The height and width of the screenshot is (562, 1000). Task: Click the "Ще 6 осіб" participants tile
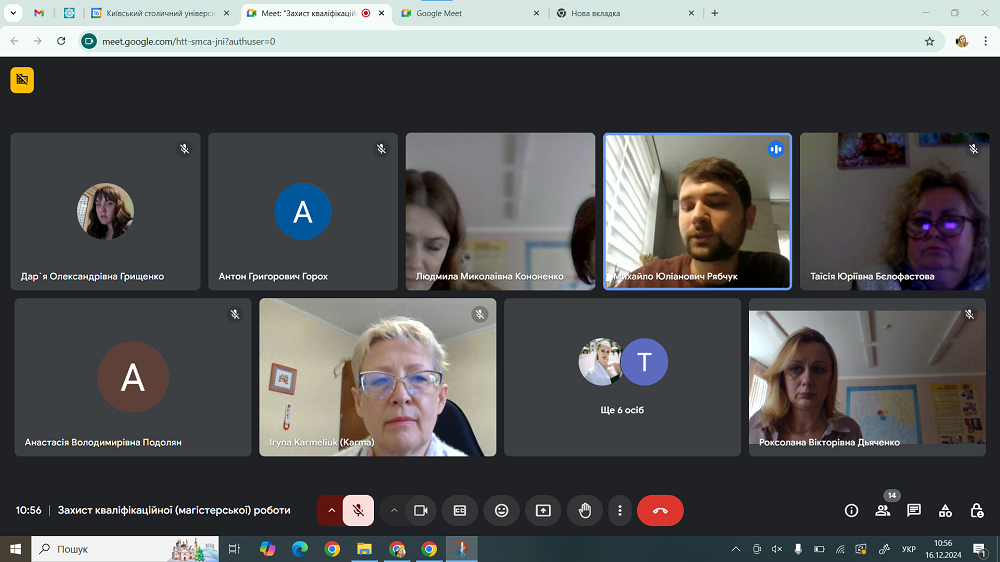622,377
